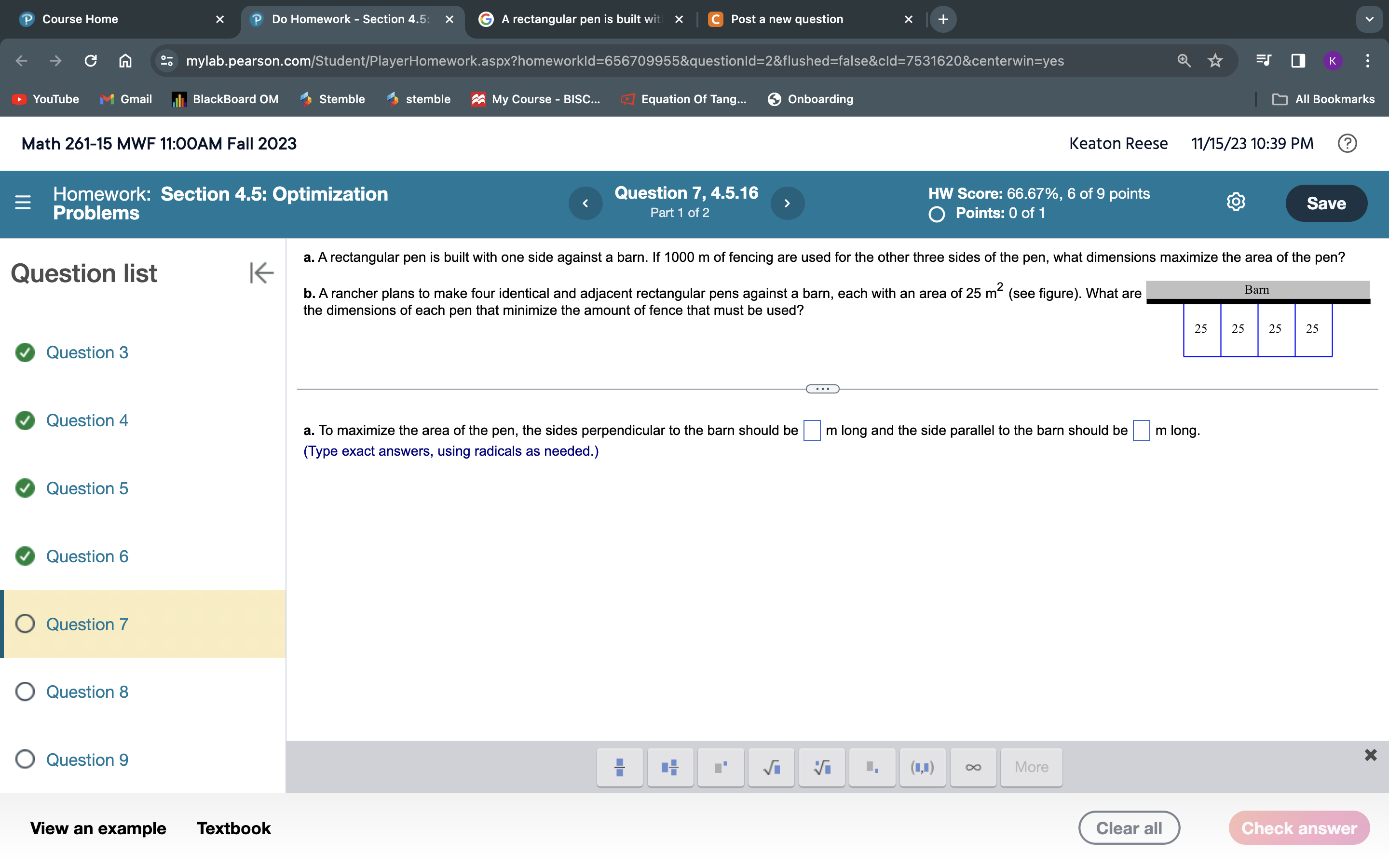Insert an ordered pair template

[922, 767]
